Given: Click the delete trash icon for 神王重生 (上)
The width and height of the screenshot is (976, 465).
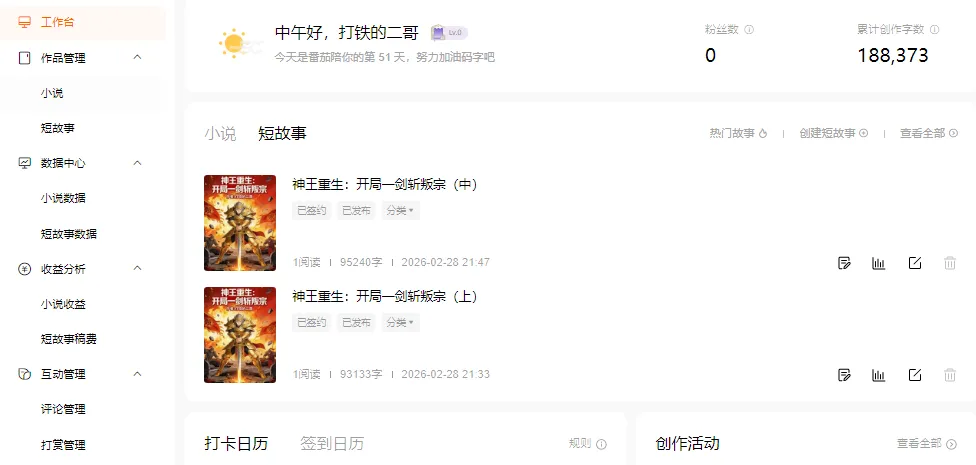Looking at the screenshot, I should (x=950, y=375).
